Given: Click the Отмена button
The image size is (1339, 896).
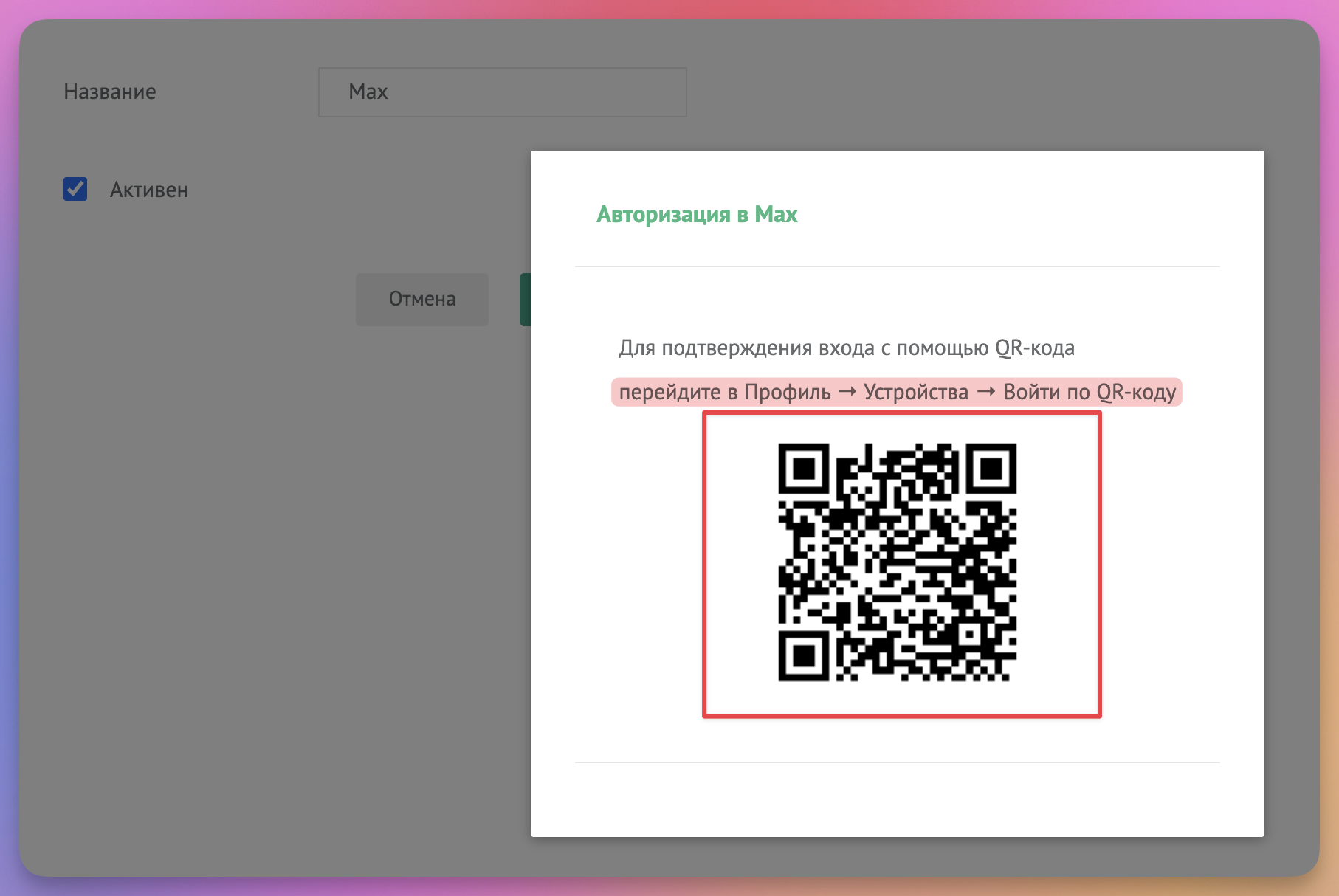Looking at the screenshot, I should coord(422,299).
